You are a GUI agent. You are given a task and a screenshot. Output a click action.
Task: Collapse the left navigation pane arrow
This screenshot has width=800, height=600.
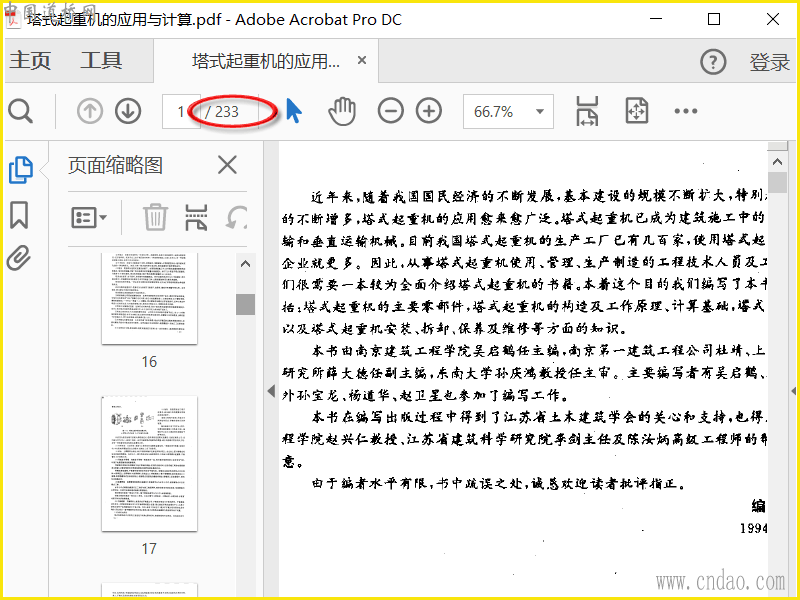pyautogui.click(x=271, y=391)
